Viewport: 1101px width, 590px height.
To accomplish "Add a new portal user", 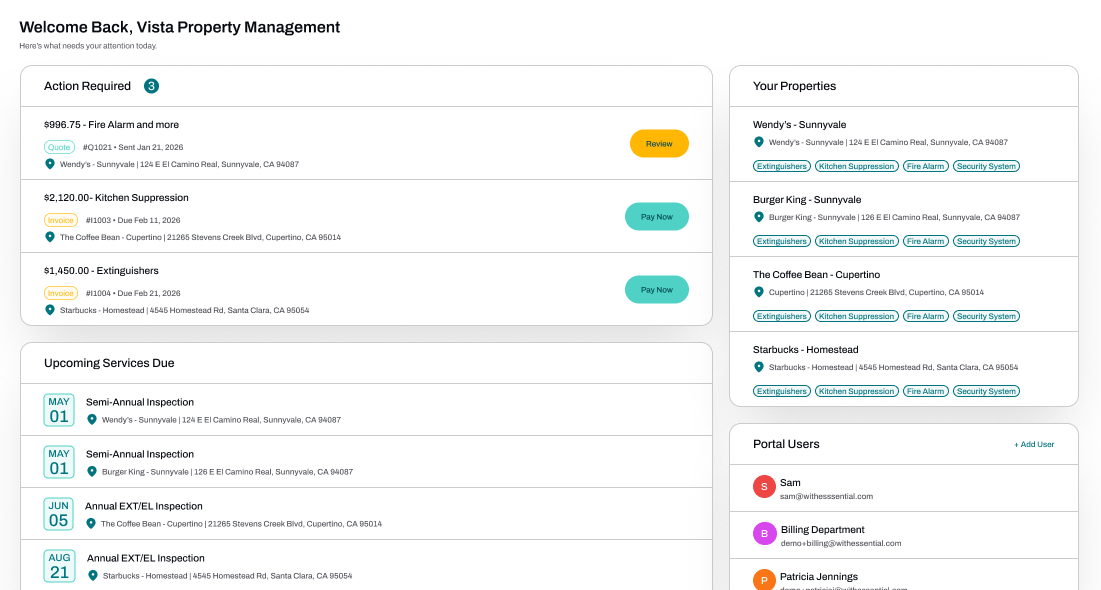I will pos(1034,445).
